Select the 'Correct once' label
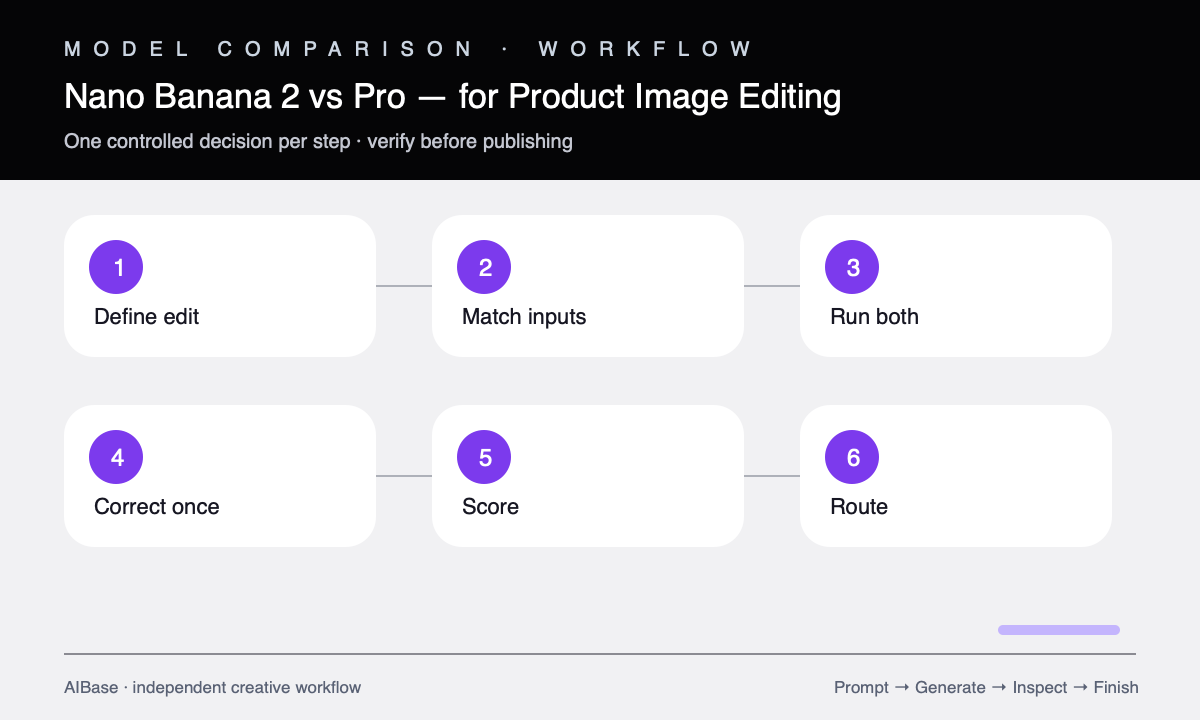The height and width of the screenshot is (720, 1200). click(157, 507)
